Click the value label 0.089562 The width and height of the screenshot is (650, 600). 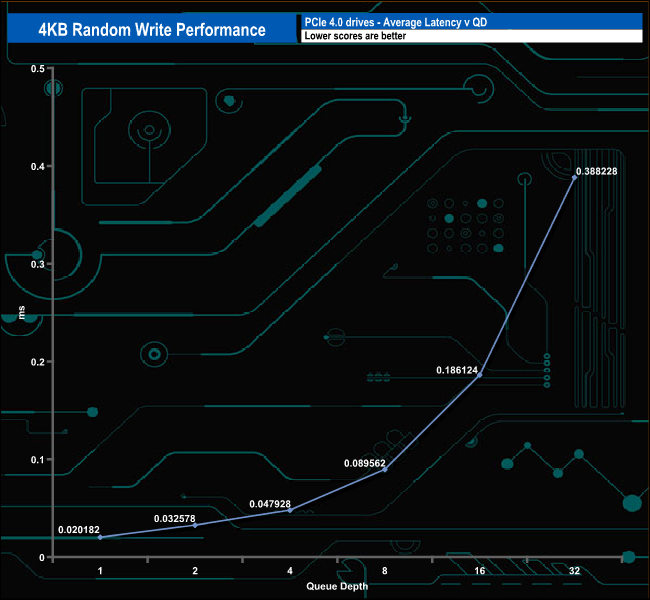365,463
